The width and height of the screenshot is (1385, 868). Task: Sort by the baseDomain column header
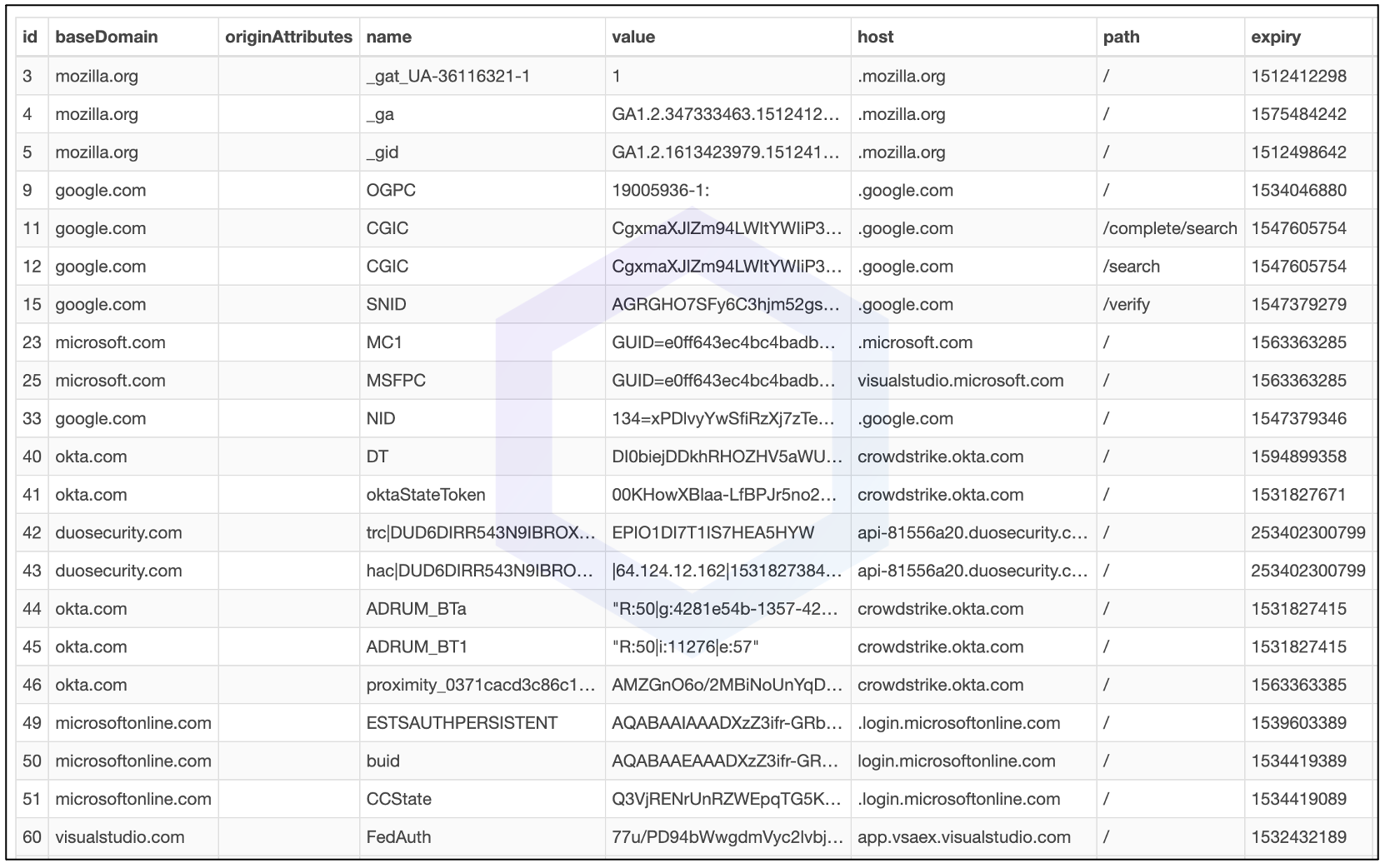(106, 37)
